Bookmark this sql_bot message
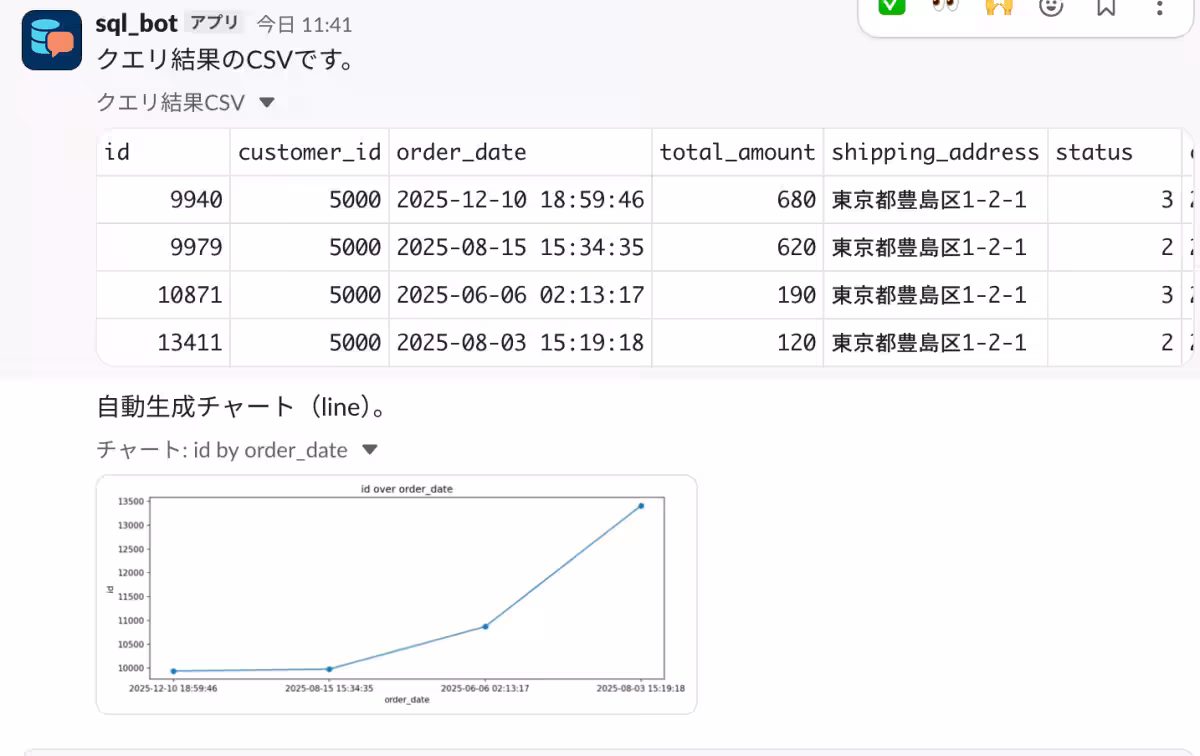The image size is (1200, 756). 1105,7
